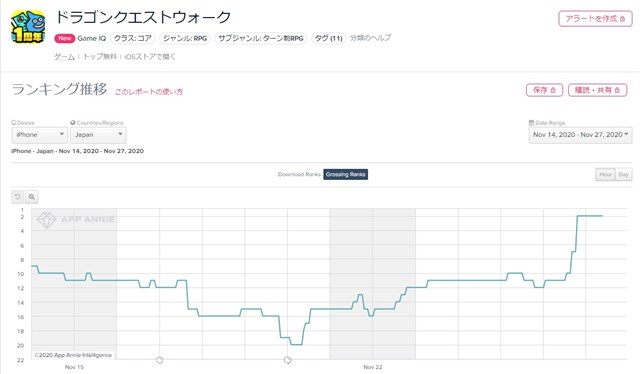This screenshot has height=374, width=640.
Task: Activate the magnifier zoom tool
Action: tap(31, 197)
